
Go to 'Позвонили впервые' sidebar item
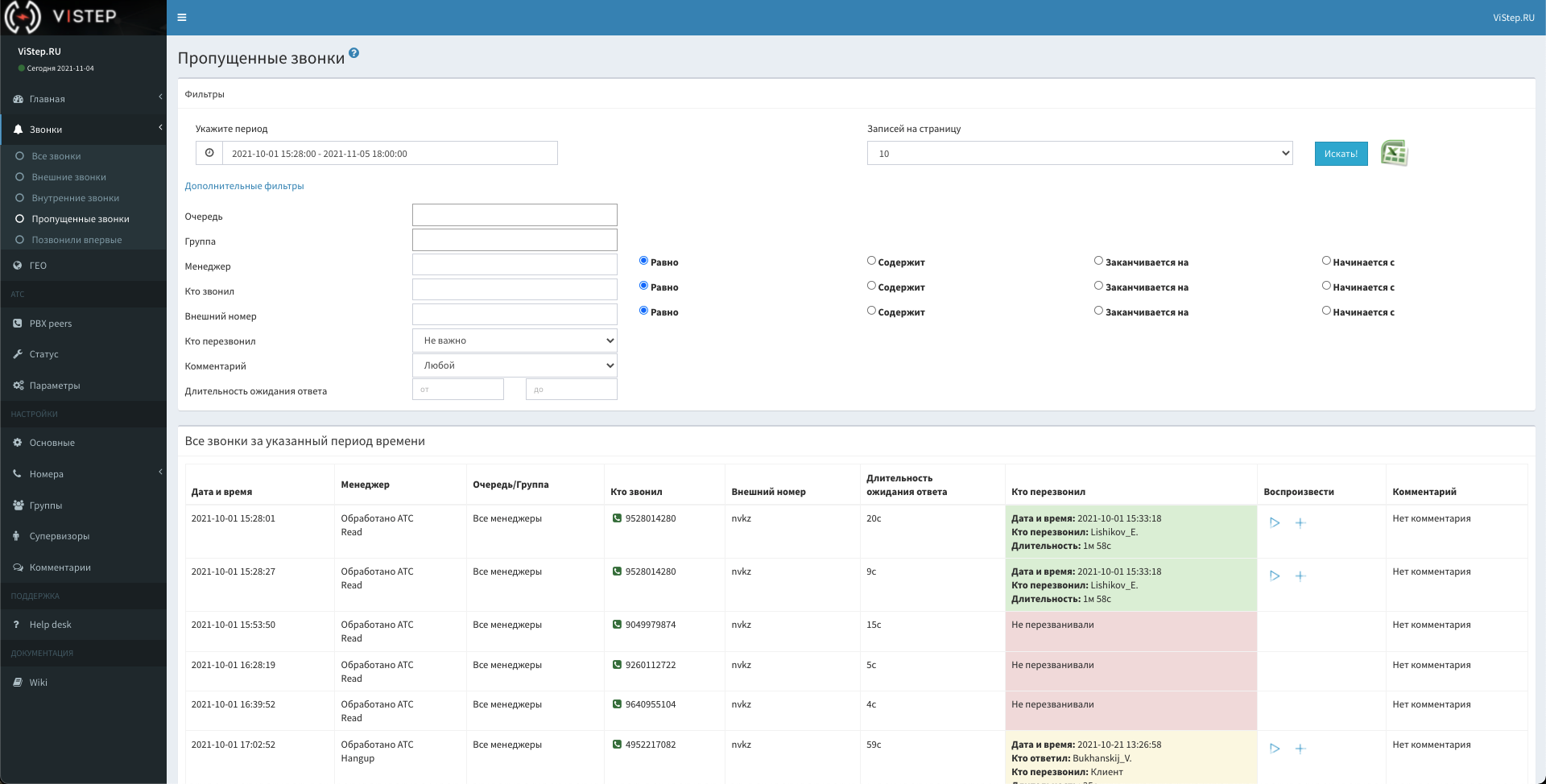coord(76,240)
